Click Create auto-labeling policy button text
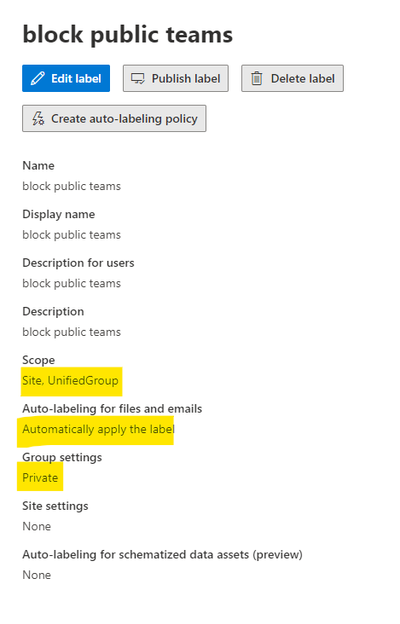 coord(124,119)
